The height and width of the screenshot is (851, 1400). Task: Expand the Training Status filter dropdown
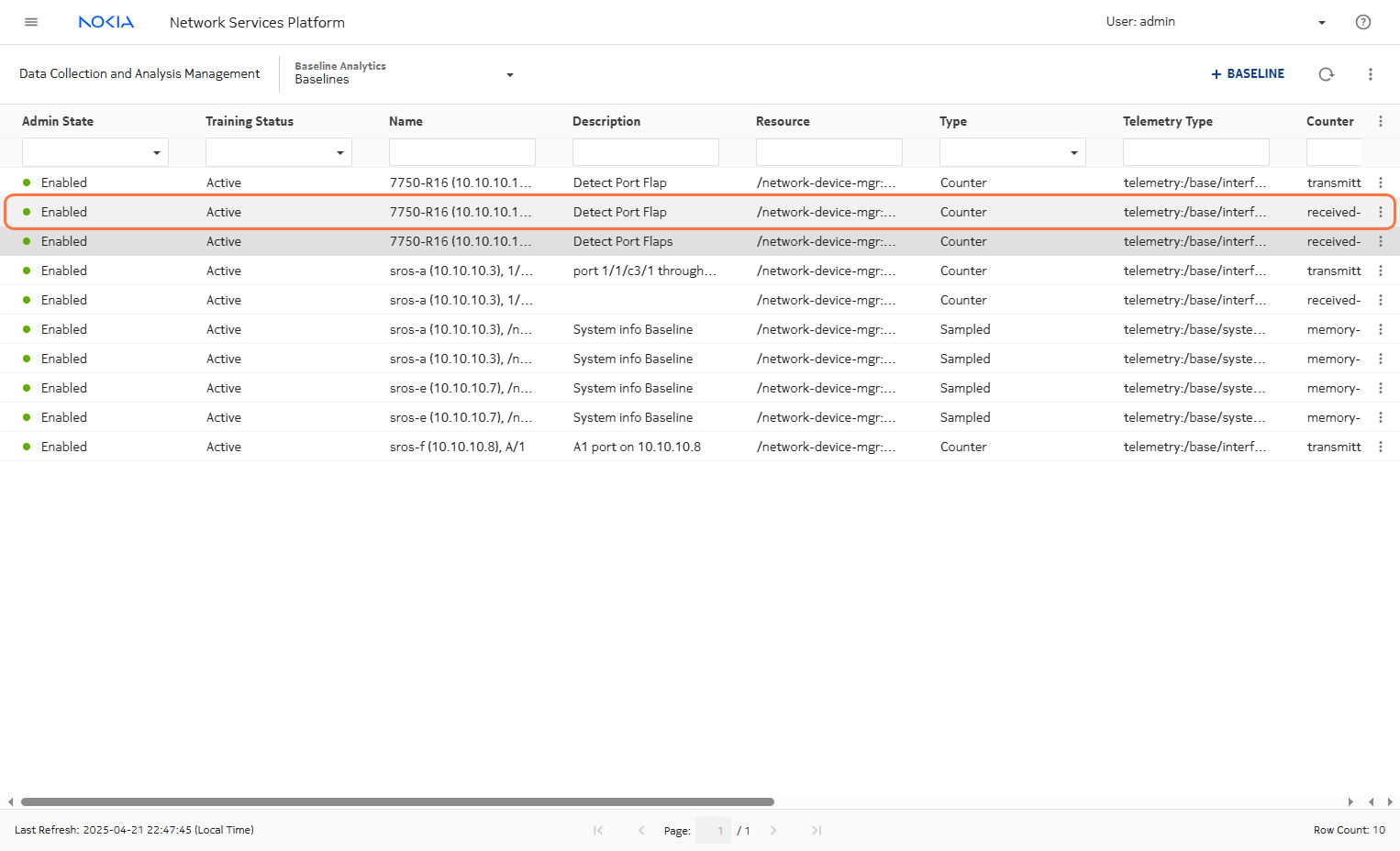(340, 152)
